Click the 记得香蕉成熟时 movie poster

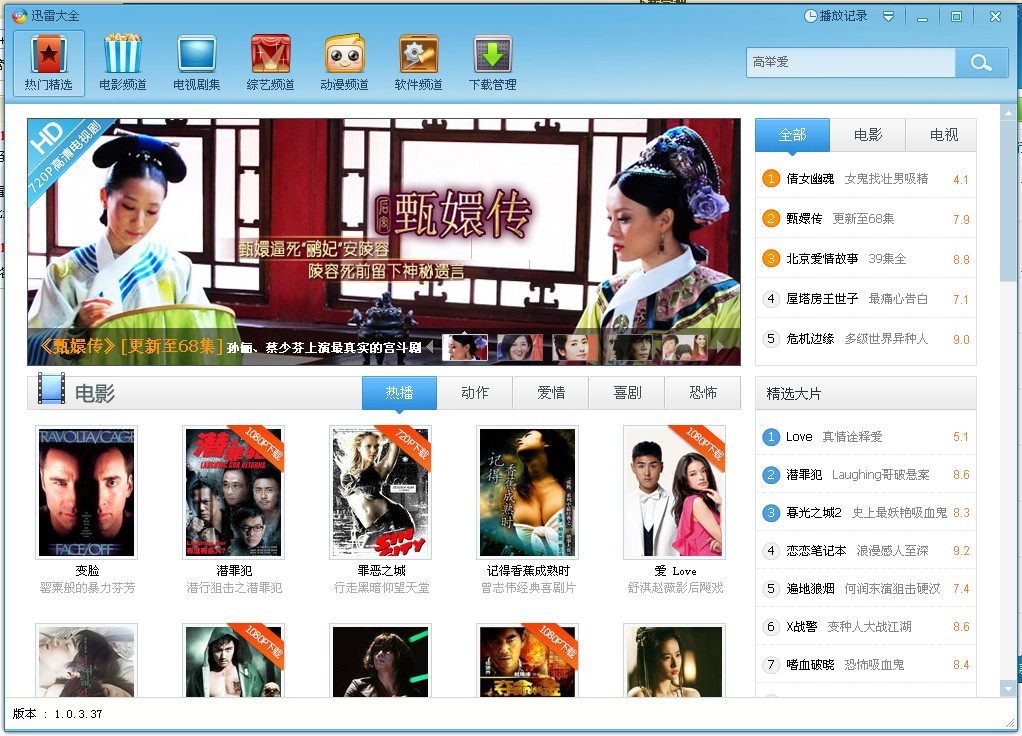pyautogui.click(x=528, y=492)
